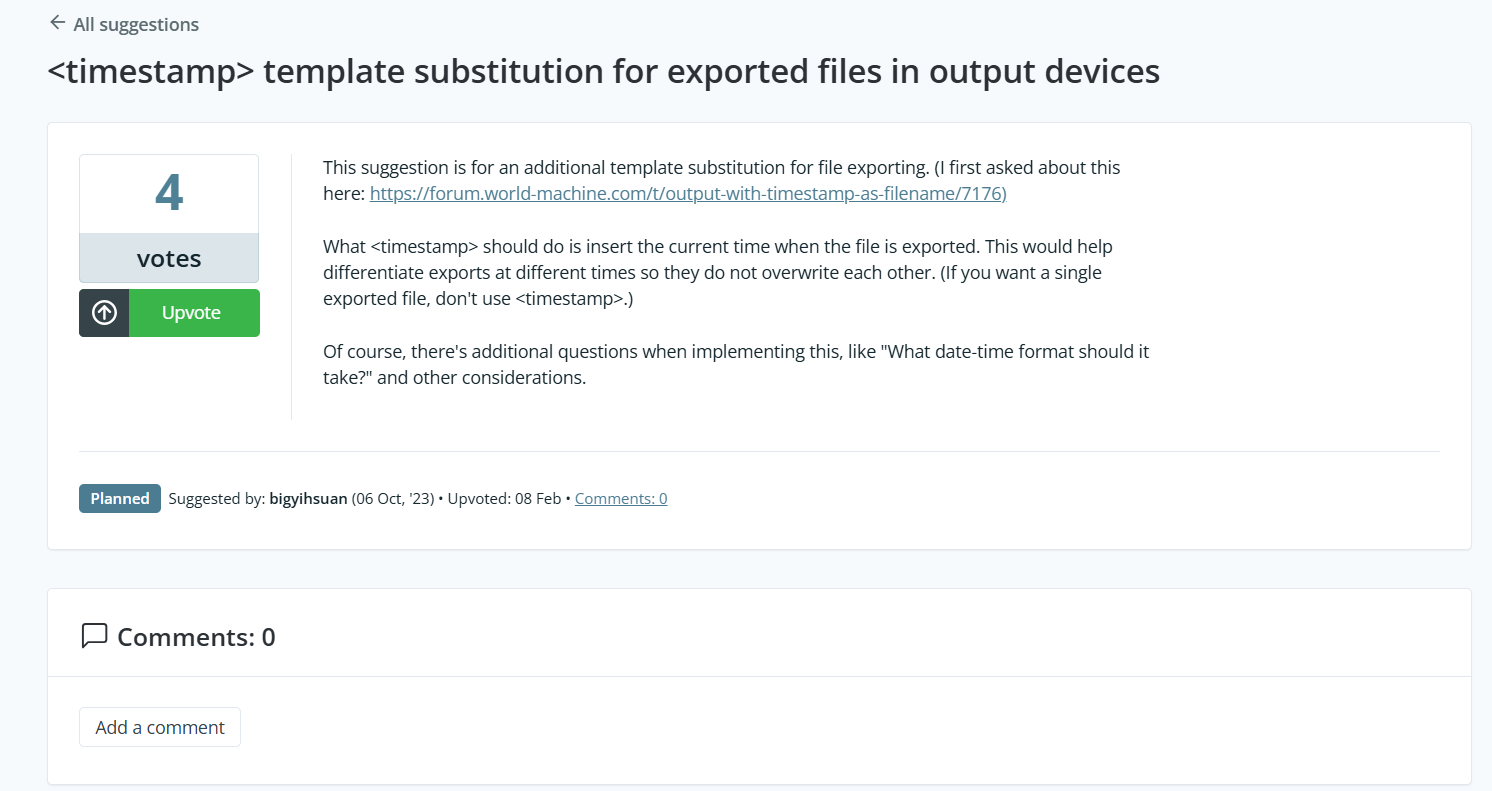Click the Upvoted: 08 Feb text

tap(504, 498)
